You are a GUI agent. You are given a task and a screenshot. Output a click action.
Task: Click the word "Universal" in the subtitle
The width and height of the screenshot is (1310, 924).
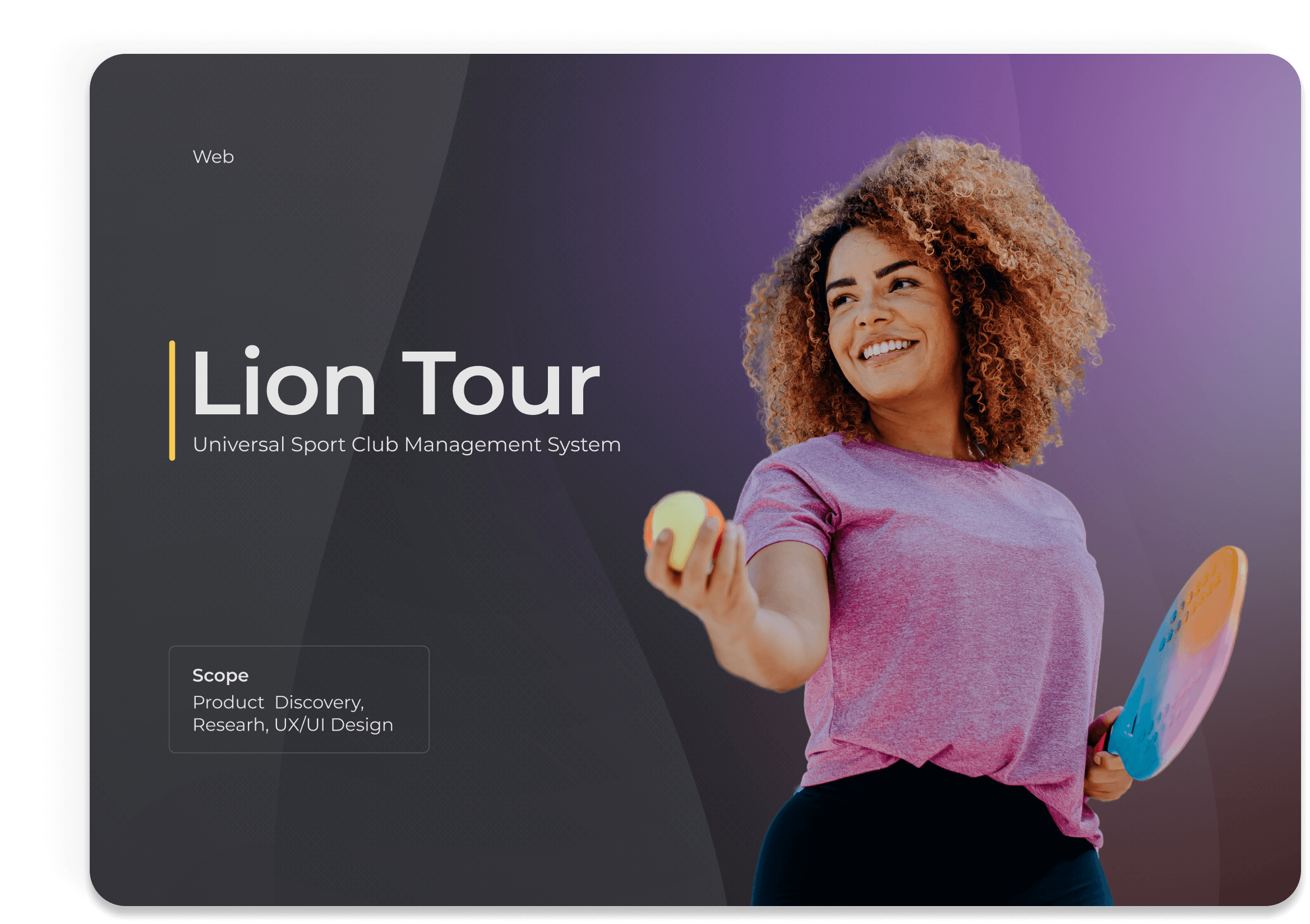[238, 445]
